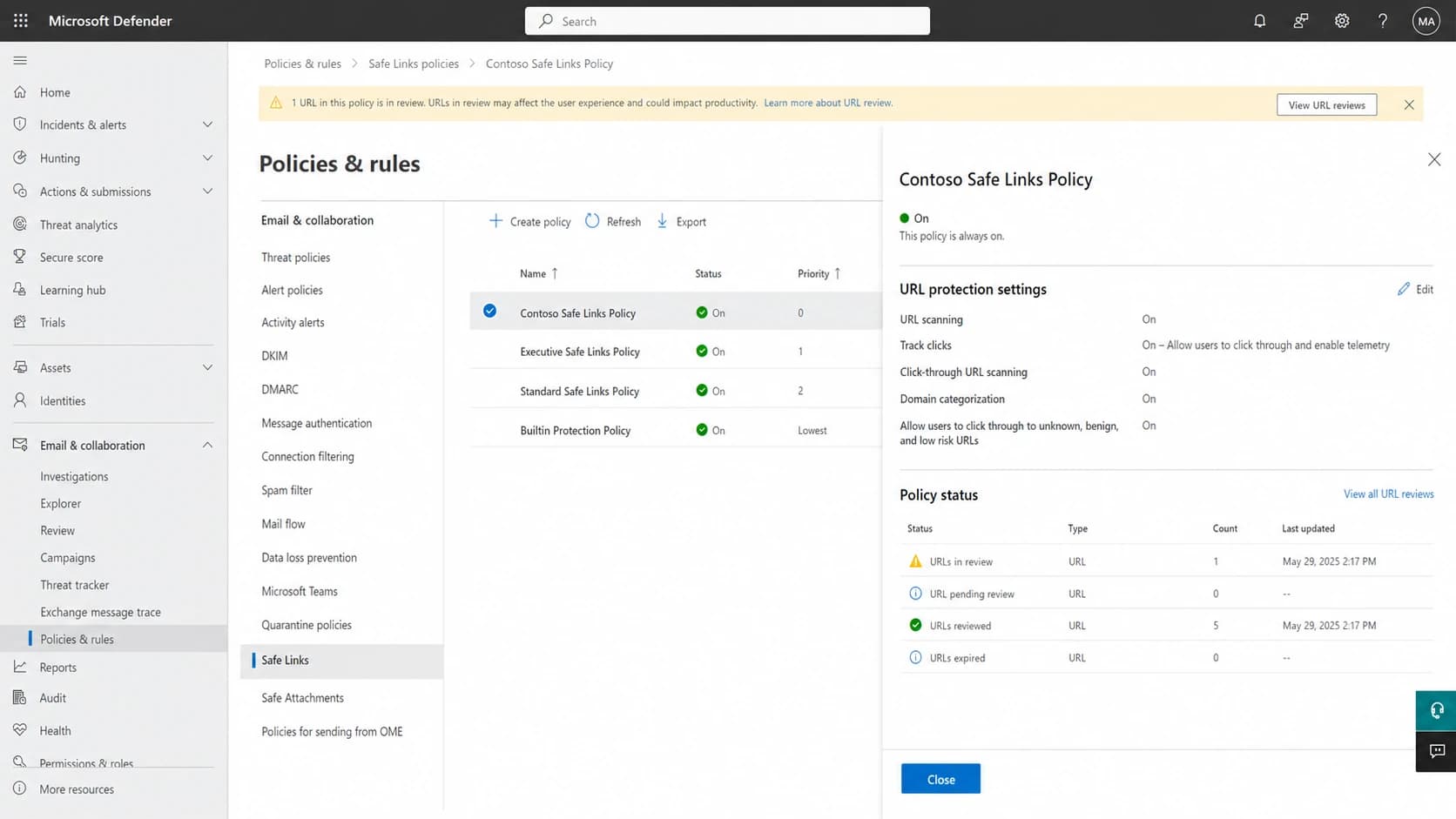Open the community people icon in header
The width and height of the screenshot is (1456, 819).
(1300, 21)
